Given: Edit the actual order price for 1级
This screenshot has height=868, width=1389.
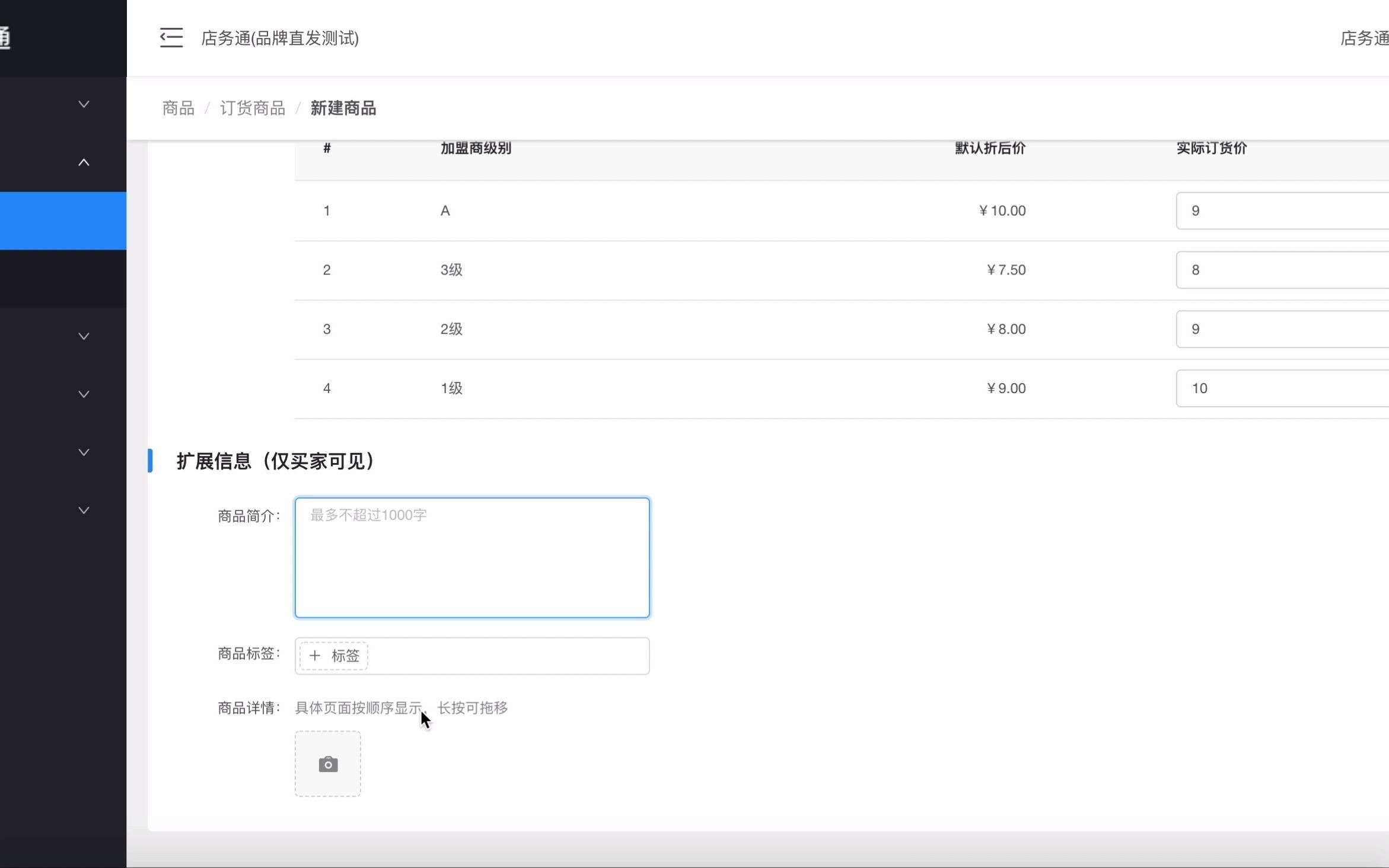Looking at the screenshot, I should (x=1282, y=388).
